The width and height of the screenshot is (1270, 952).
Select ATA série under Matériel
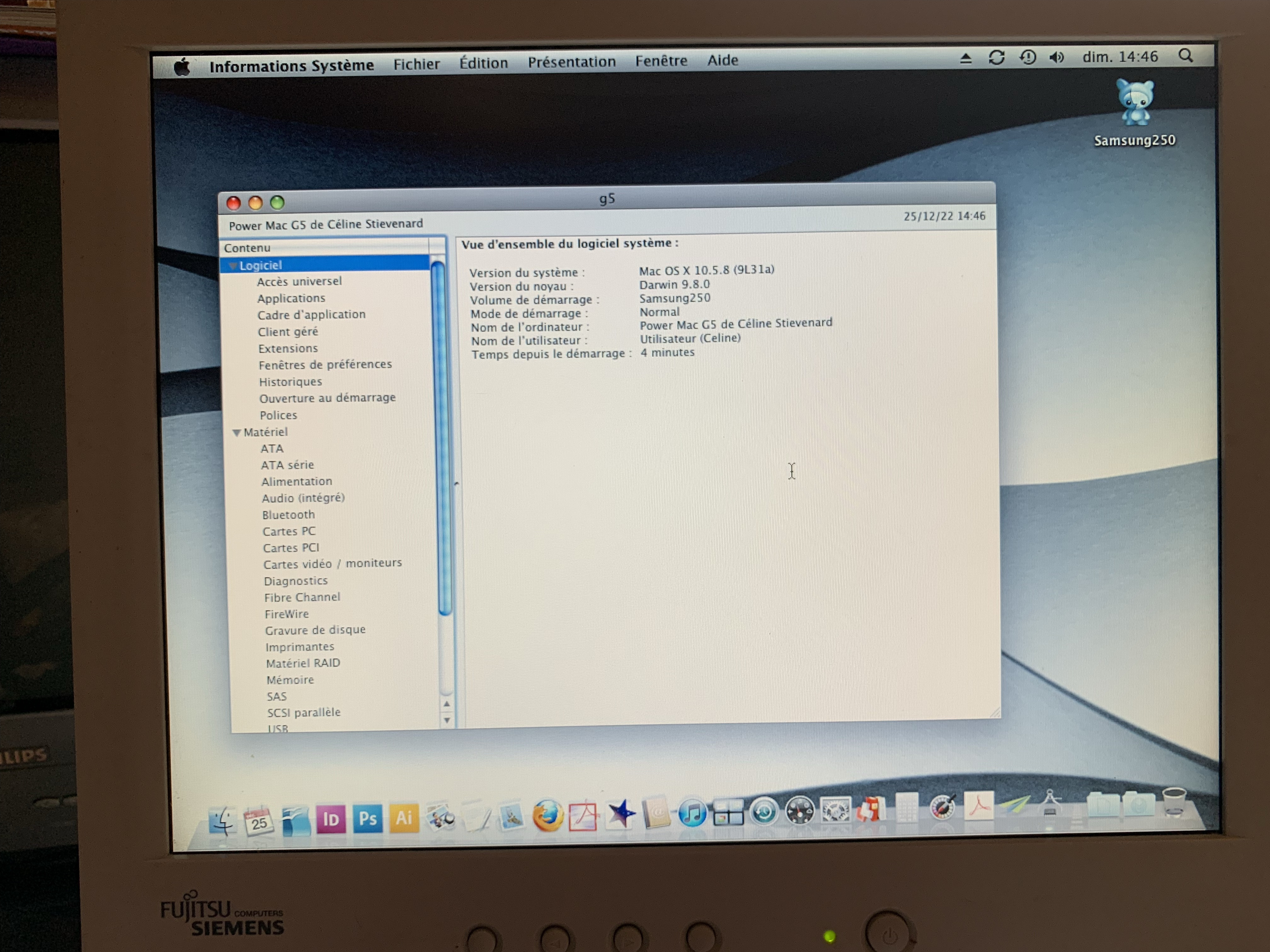[287, 465]
